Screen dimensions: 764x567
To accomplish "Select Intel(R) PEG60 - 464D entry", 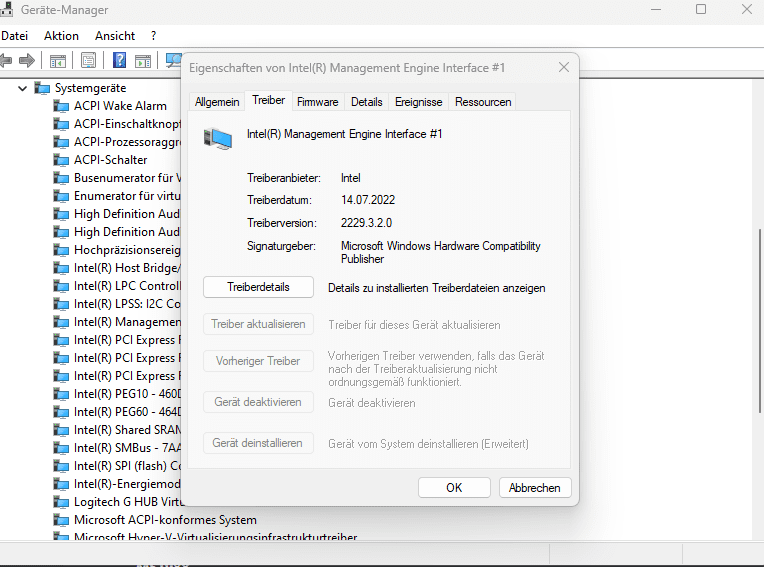I will point(127,412).
